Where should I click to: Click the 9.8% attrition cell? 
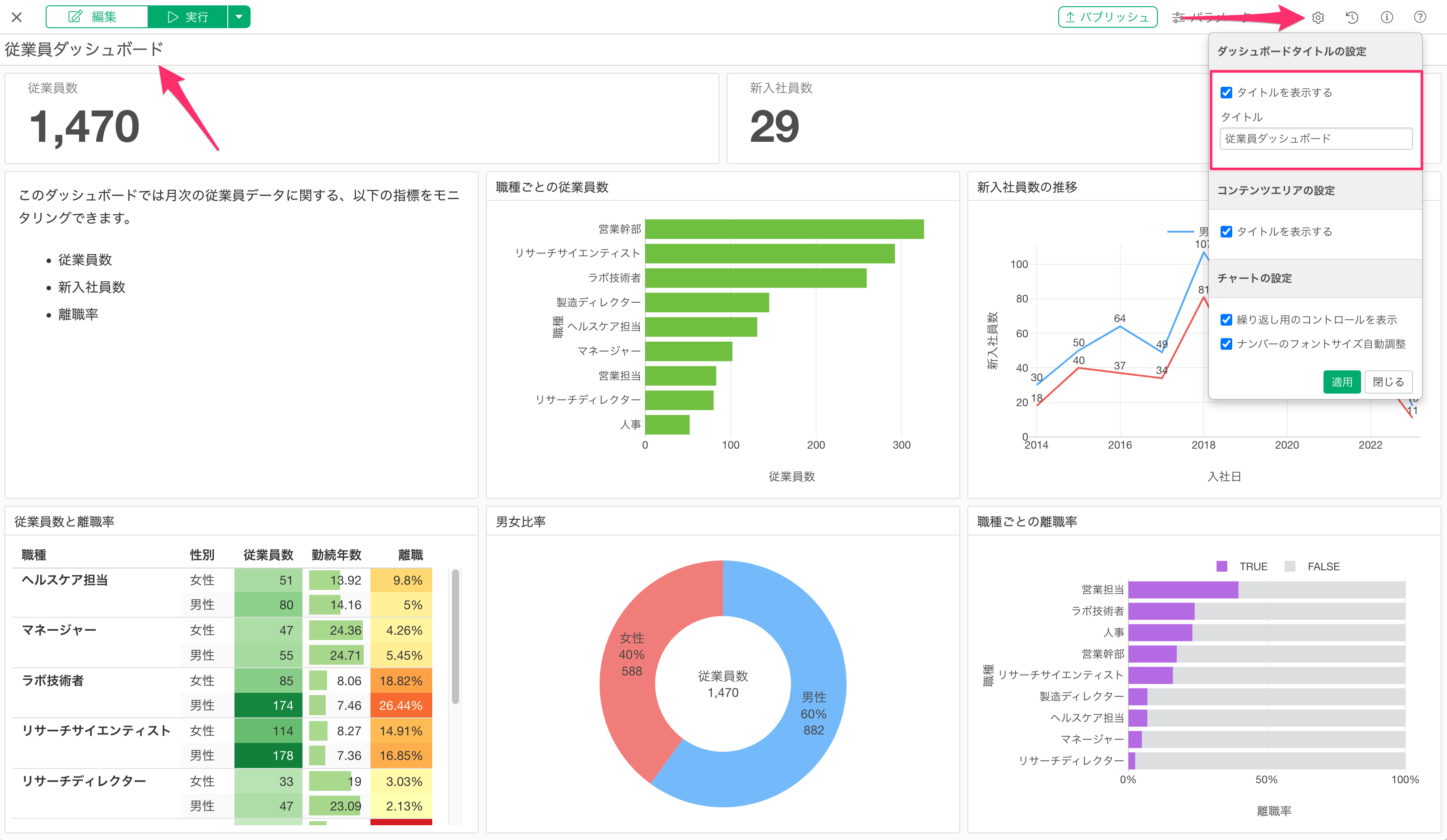click(401, 580)
